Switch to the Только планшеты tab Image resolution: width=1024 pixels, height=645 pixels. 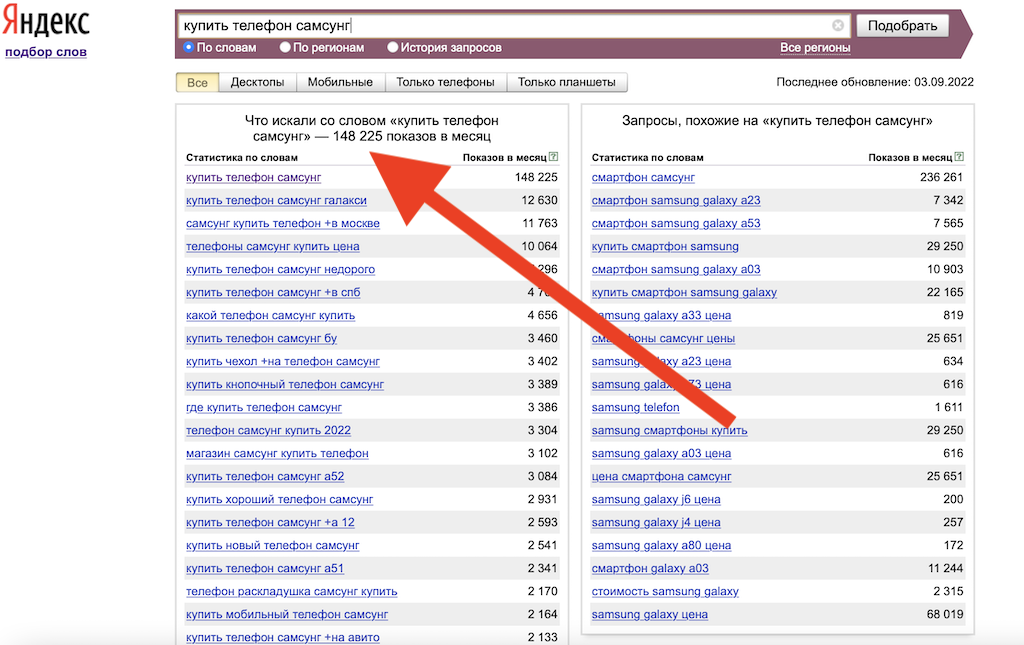tap(567, 82)
